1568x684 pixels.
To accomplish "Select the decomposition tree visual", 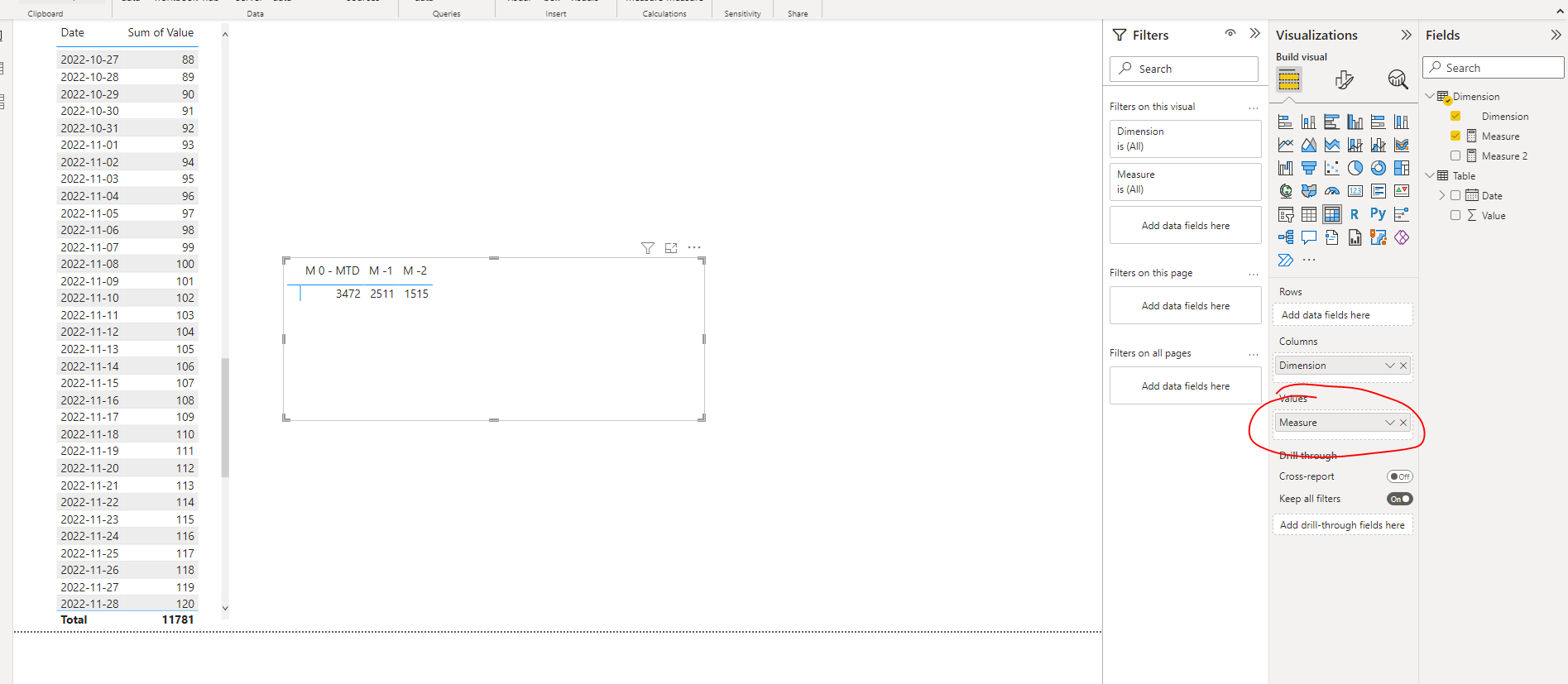I will pyautogui.click(x=1285, y=237).
